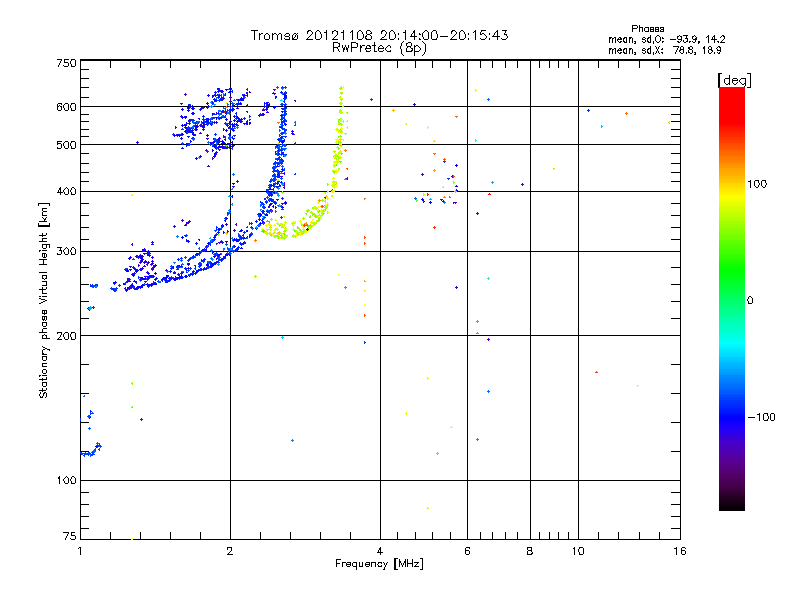Click the x-axis '2' tick label
The width and height of the screenshot is (800, 600).
pos(230,551)
